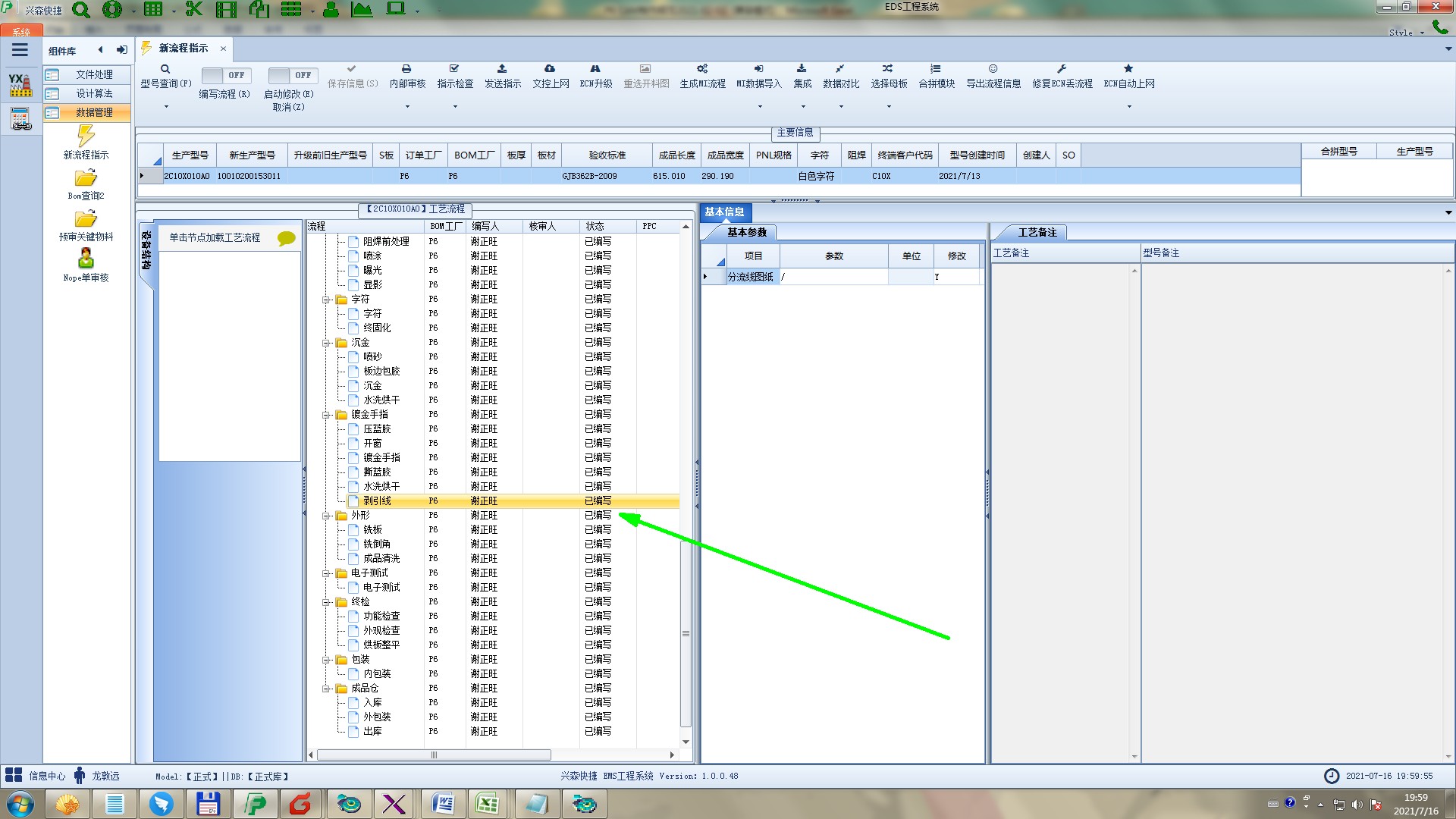
Task: Open dropdown arrow under MI数据导入
Action: (x=760, y=106)
